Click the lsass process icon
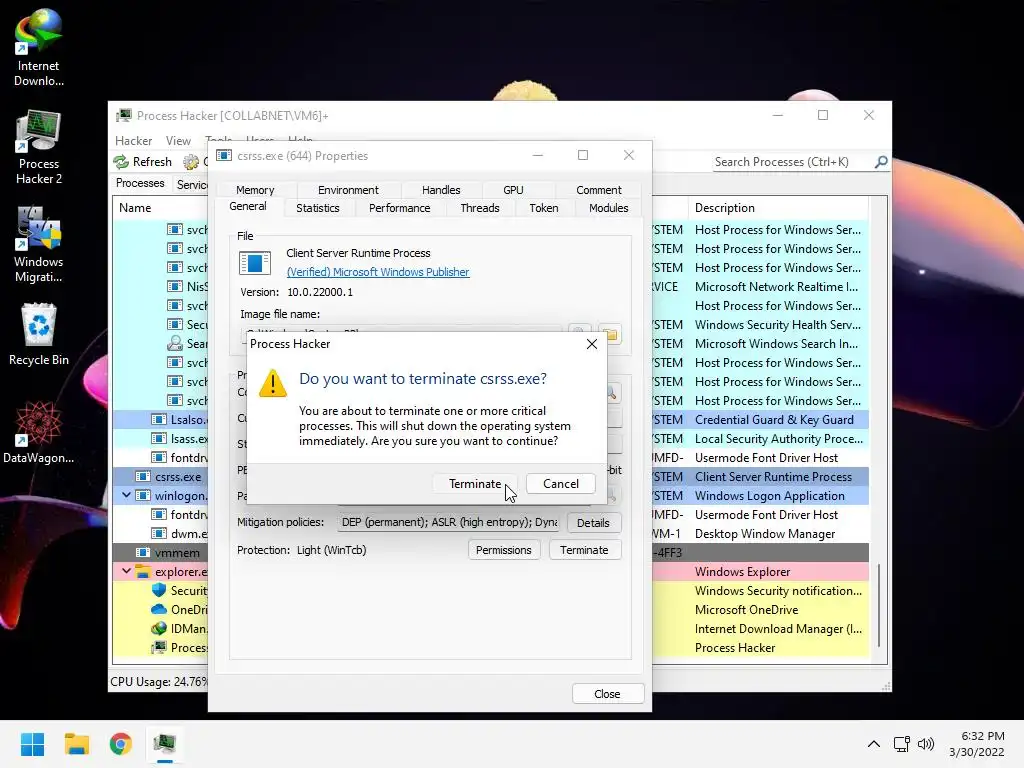Image resolution: width=1024 pixels, height=768 pixels. (x=159, y=438)
